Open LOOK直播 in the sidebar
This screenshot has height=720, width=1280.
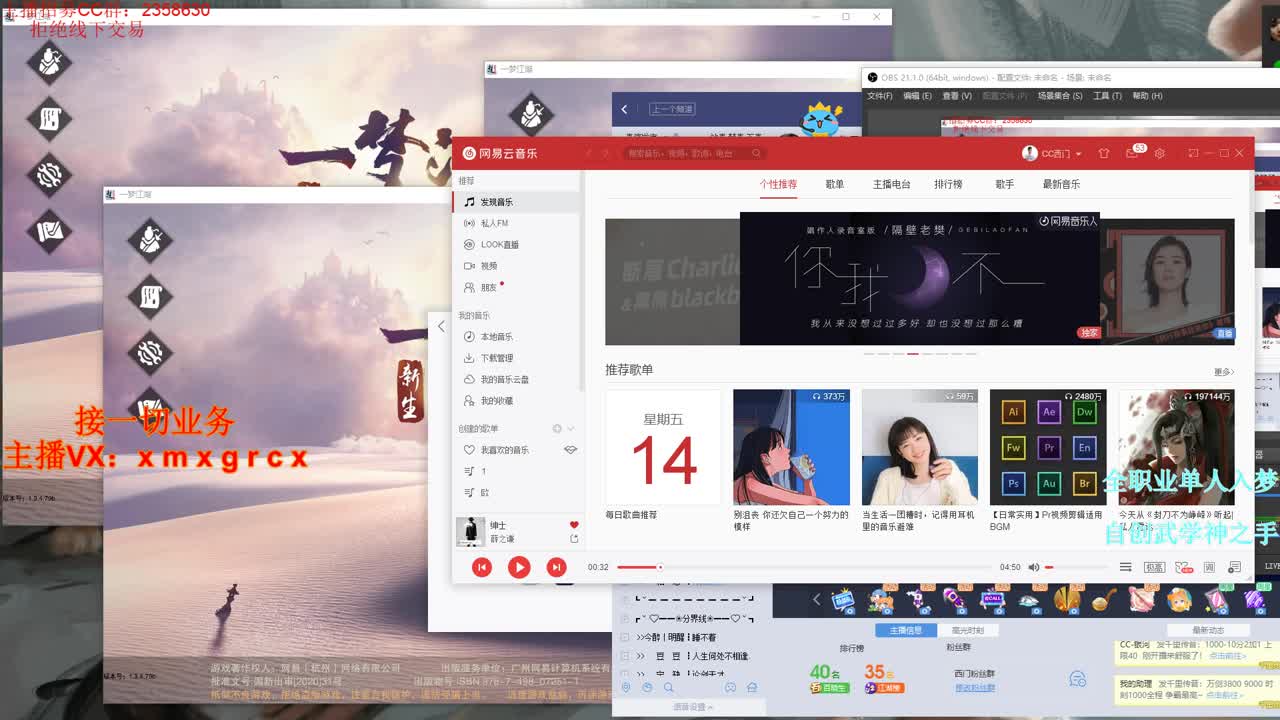pyautogui.click(x=515, y=245)
